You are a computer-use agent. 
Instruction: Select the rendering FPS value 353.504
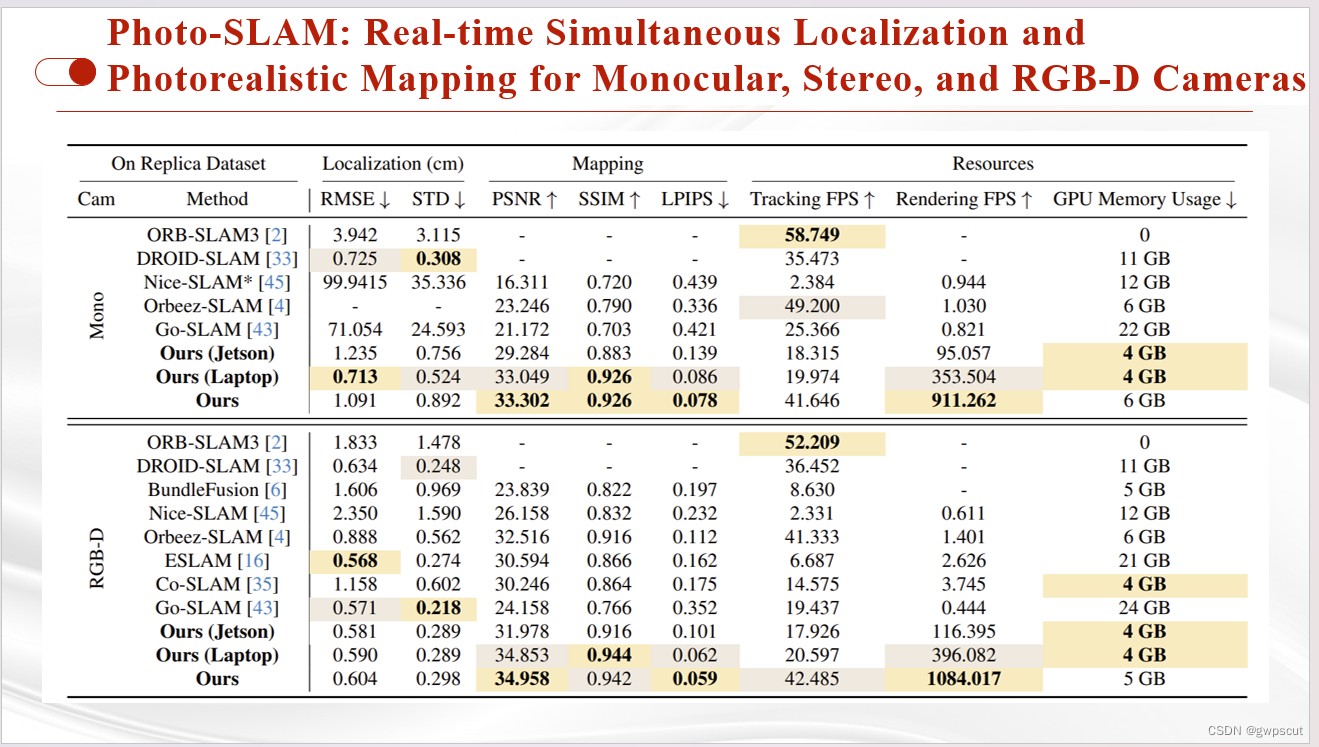[x=963, y=377]
